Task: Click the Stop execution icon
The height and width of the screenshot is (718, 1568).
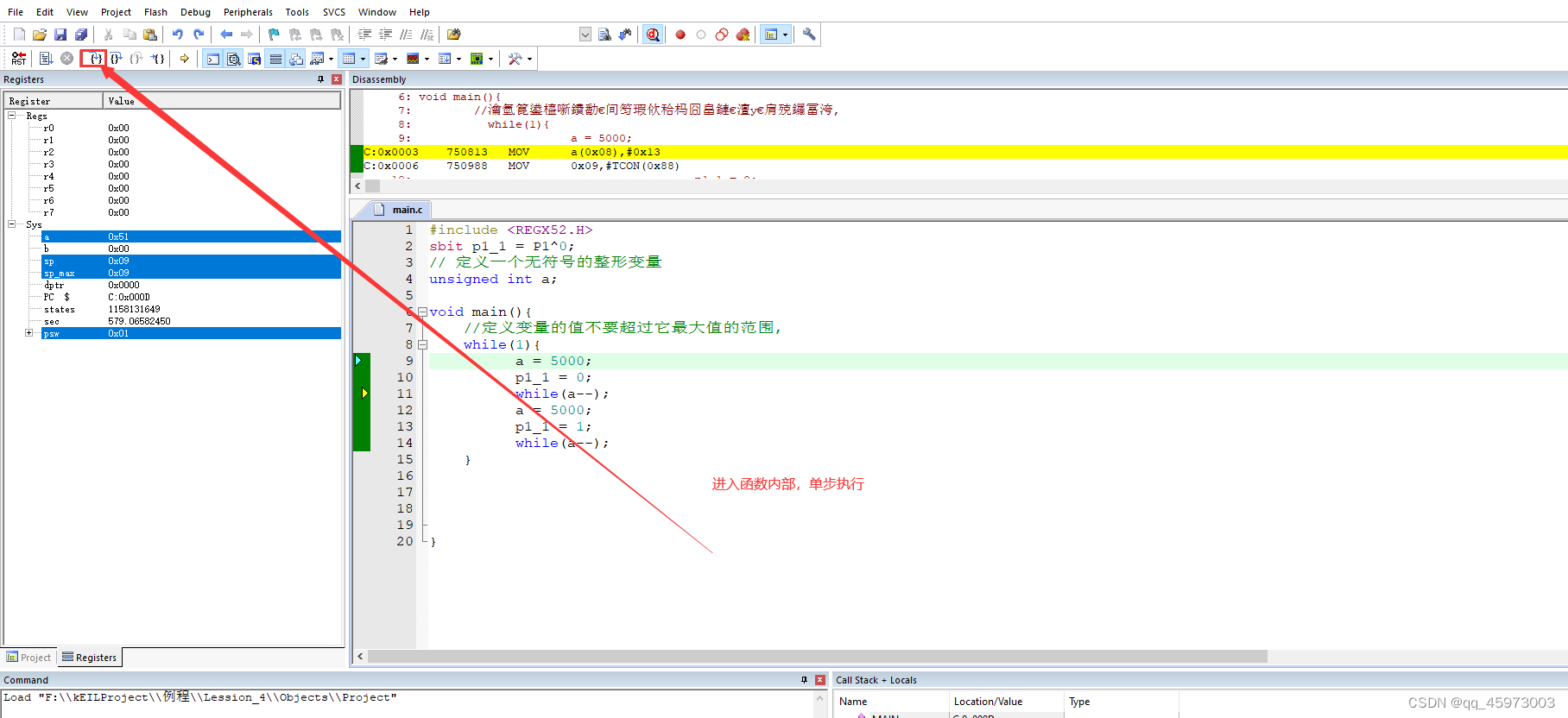Action: [66, 59]
